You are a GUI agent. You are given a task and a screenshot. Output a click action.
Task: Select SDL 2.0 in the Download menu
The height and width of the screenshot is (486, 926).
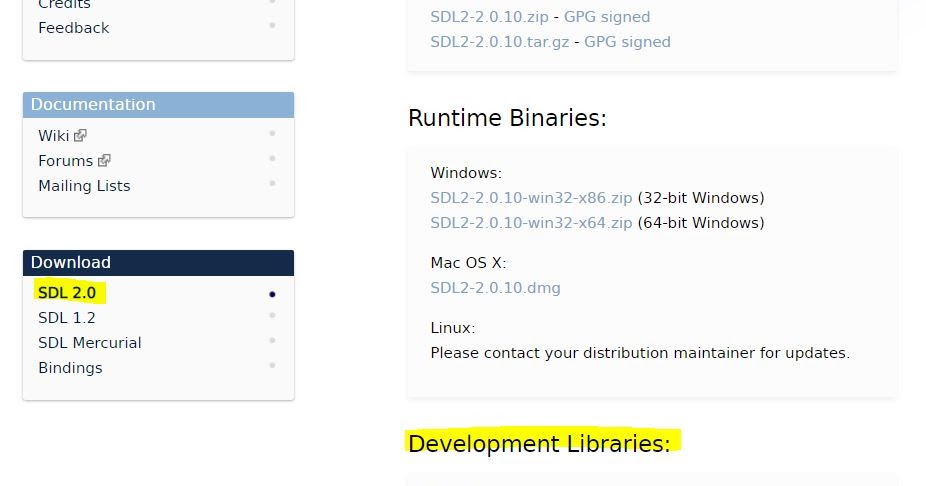tap(67, 293)
